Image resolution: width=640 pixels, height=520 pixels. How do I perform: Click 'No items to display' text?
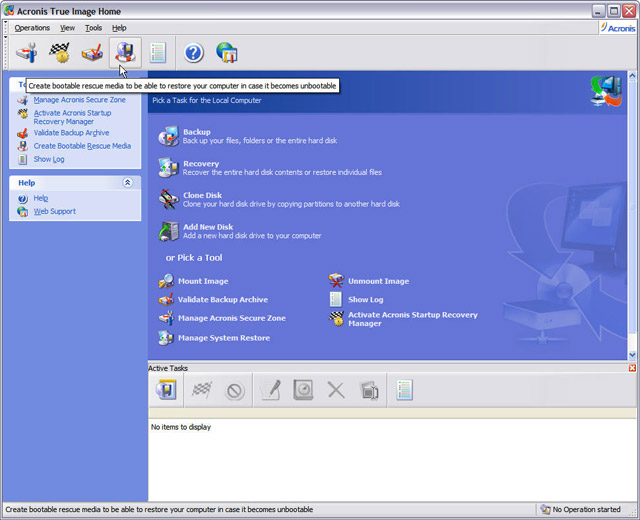(x=181, y=427)
